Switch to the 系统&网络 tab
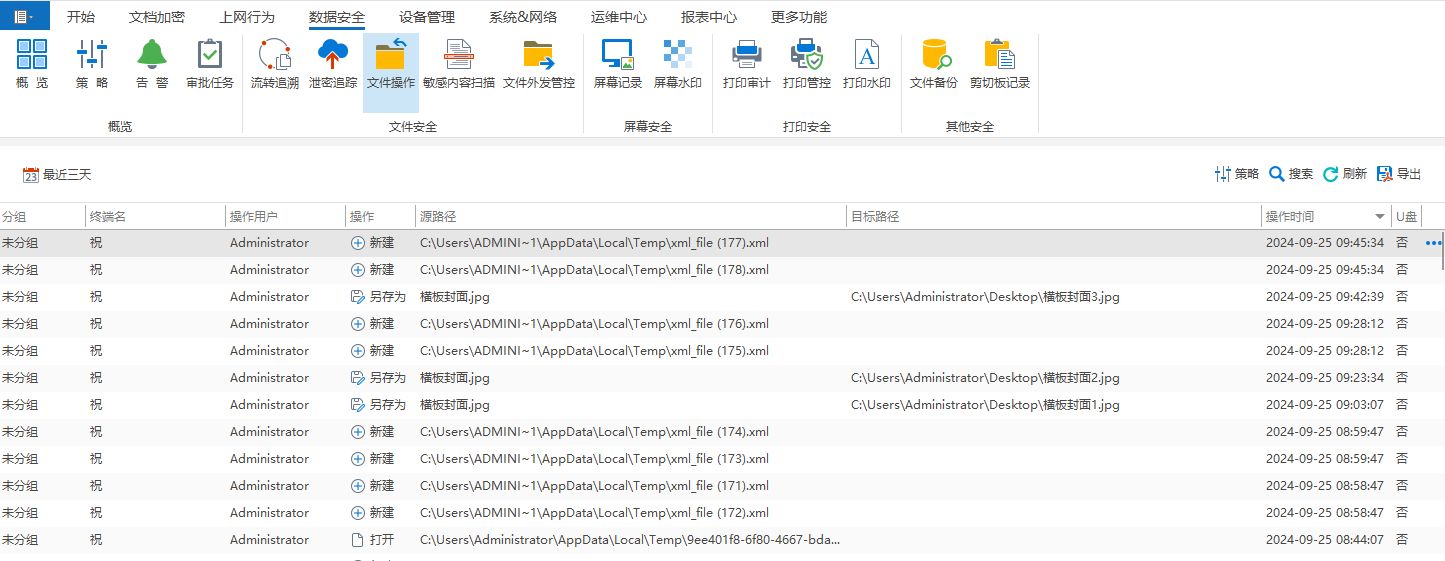This screenshot has height=561, width=1445. (x=523, y=17)
